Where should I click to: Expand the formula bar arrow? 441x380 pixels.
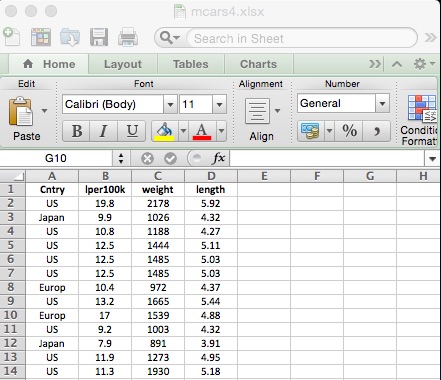click(x=432, y=159)
